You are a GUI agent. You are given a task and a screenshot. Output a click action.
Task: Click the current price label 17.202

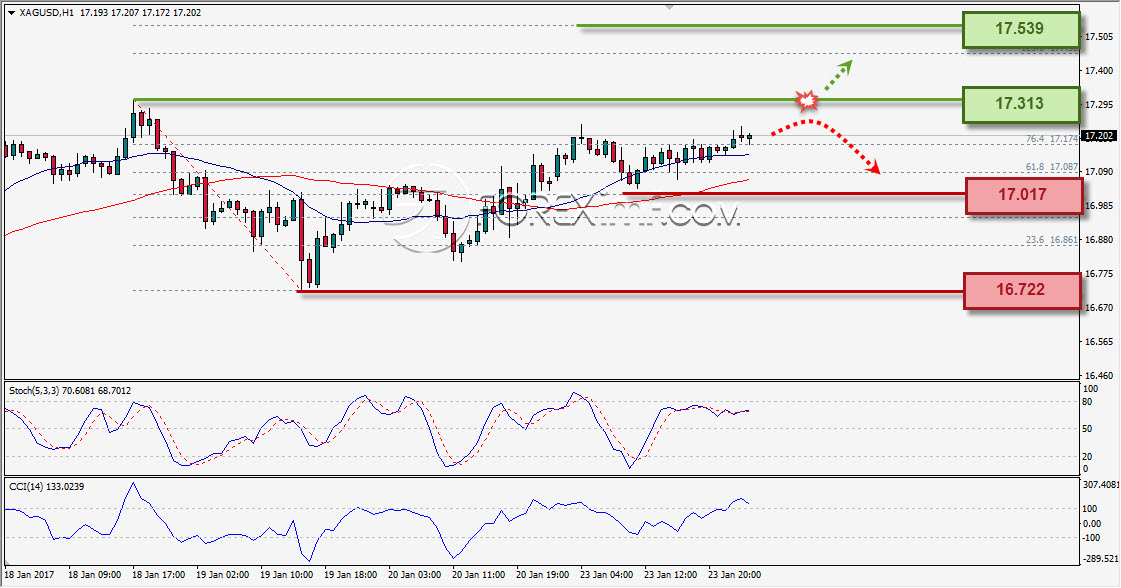point(1099,136)
